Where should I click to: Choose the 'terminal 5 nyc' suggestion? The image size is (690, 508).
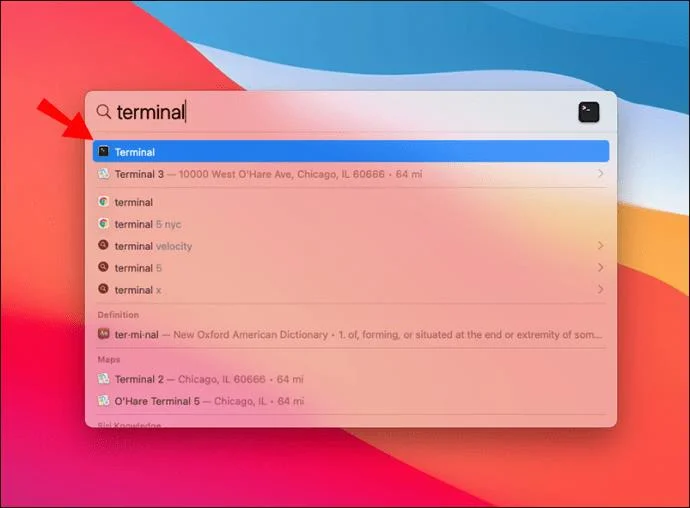tap(351, 224)
